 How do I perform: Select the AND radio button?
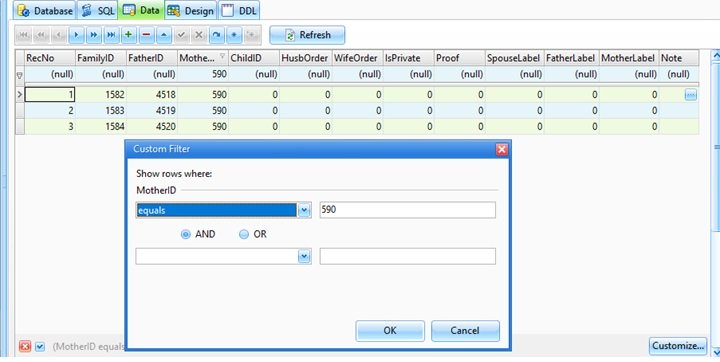pyautogui.click(x=186, y=234)
